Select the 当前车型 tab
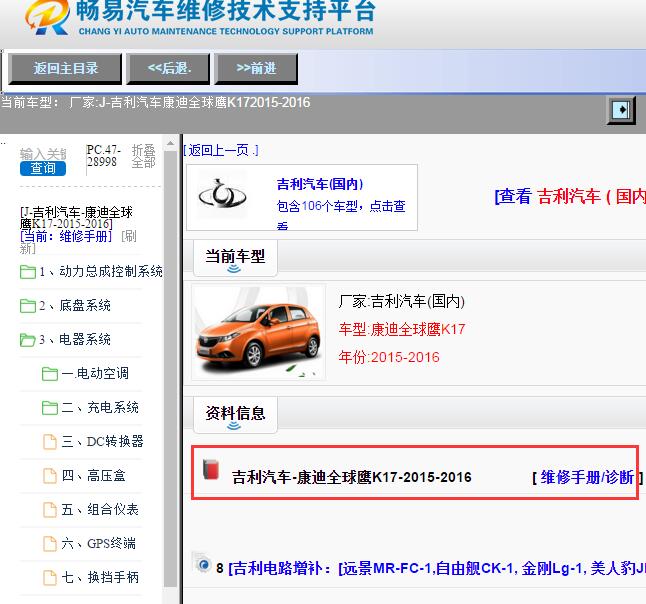Viewport: 646px width, 604px height. [235, 258]
